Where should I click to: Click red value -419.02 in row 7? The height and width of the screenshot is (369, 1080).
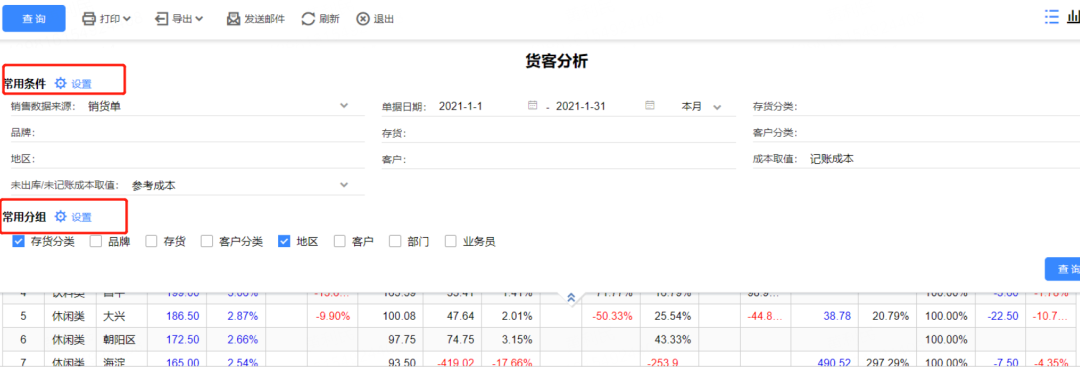pyautogui.click(x=455, y=363)
